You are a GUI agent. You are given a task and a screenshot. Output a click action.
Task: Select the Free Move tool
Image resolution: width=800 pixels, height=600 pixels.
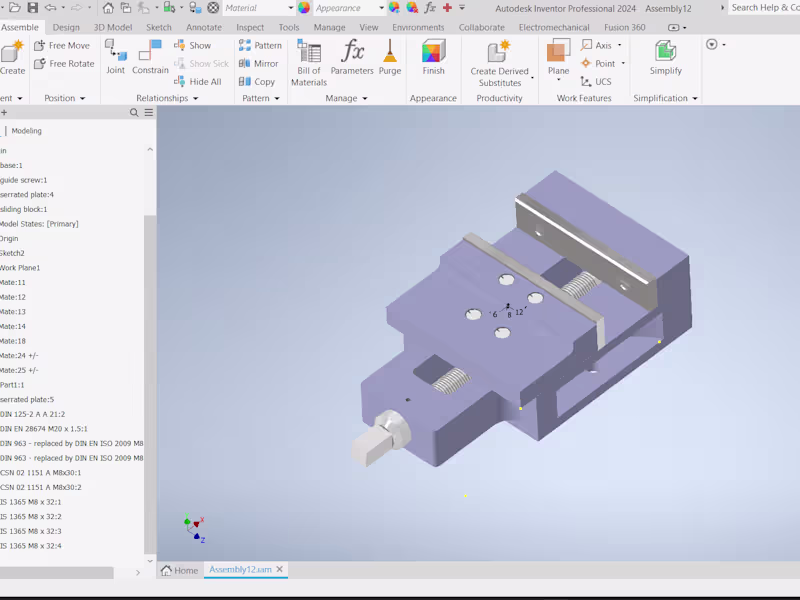pos(62,45)
